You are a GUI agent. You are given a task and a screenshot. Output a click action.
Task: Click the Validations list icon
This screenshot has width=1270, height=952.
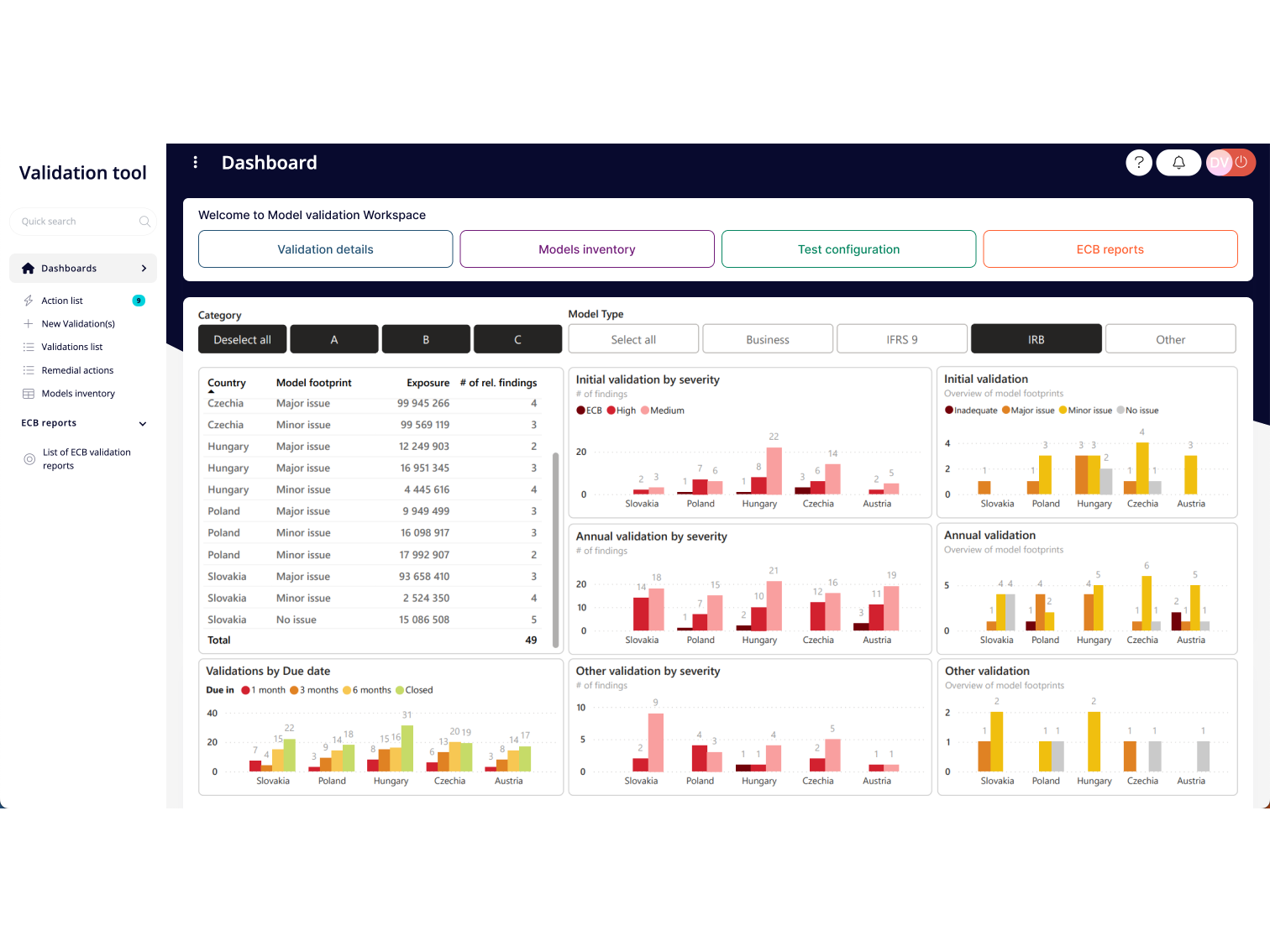coord(29,347)
